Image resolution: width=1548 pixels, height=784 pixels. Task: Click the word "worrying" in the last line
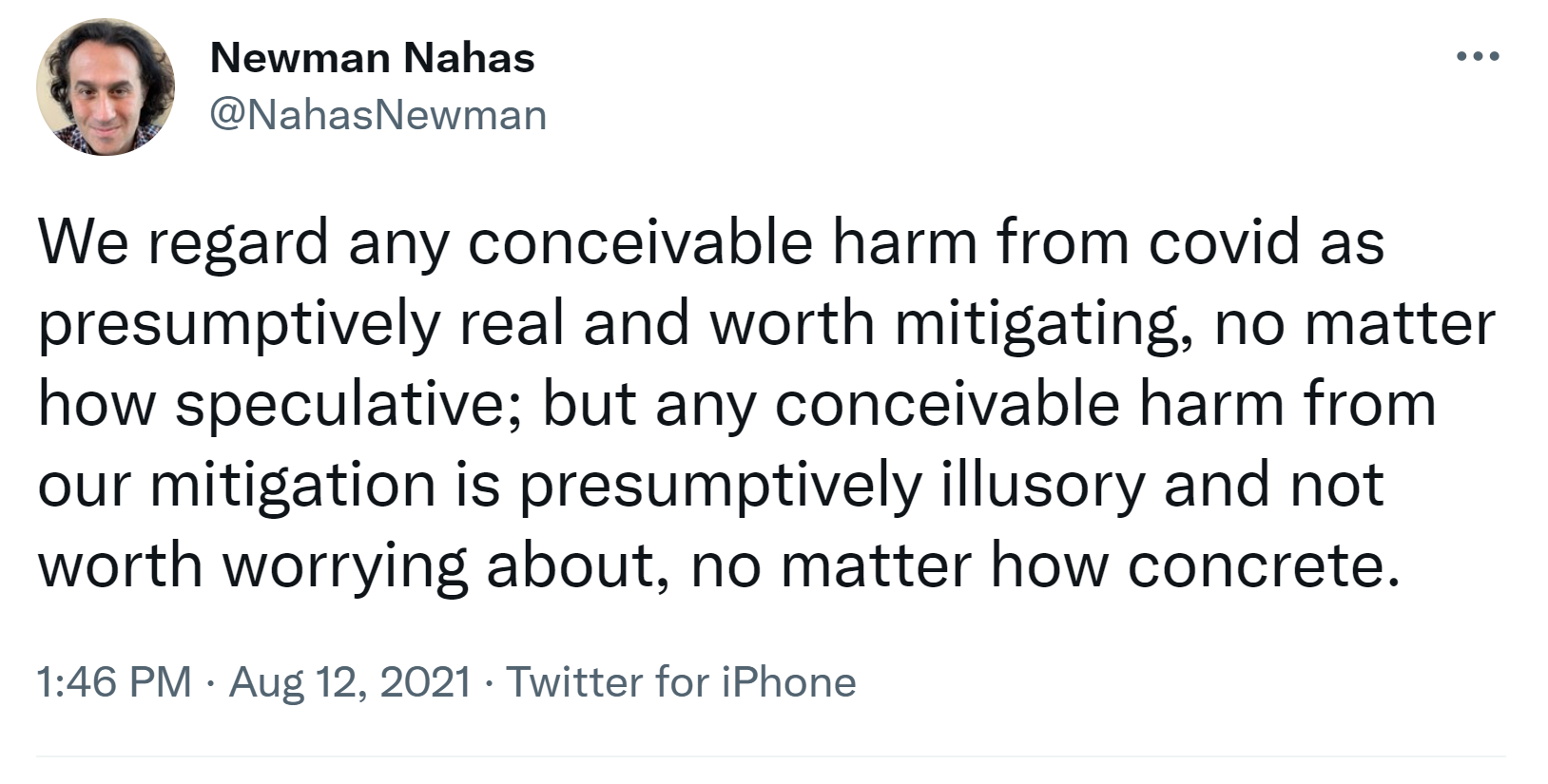click(x=345, y=566)
